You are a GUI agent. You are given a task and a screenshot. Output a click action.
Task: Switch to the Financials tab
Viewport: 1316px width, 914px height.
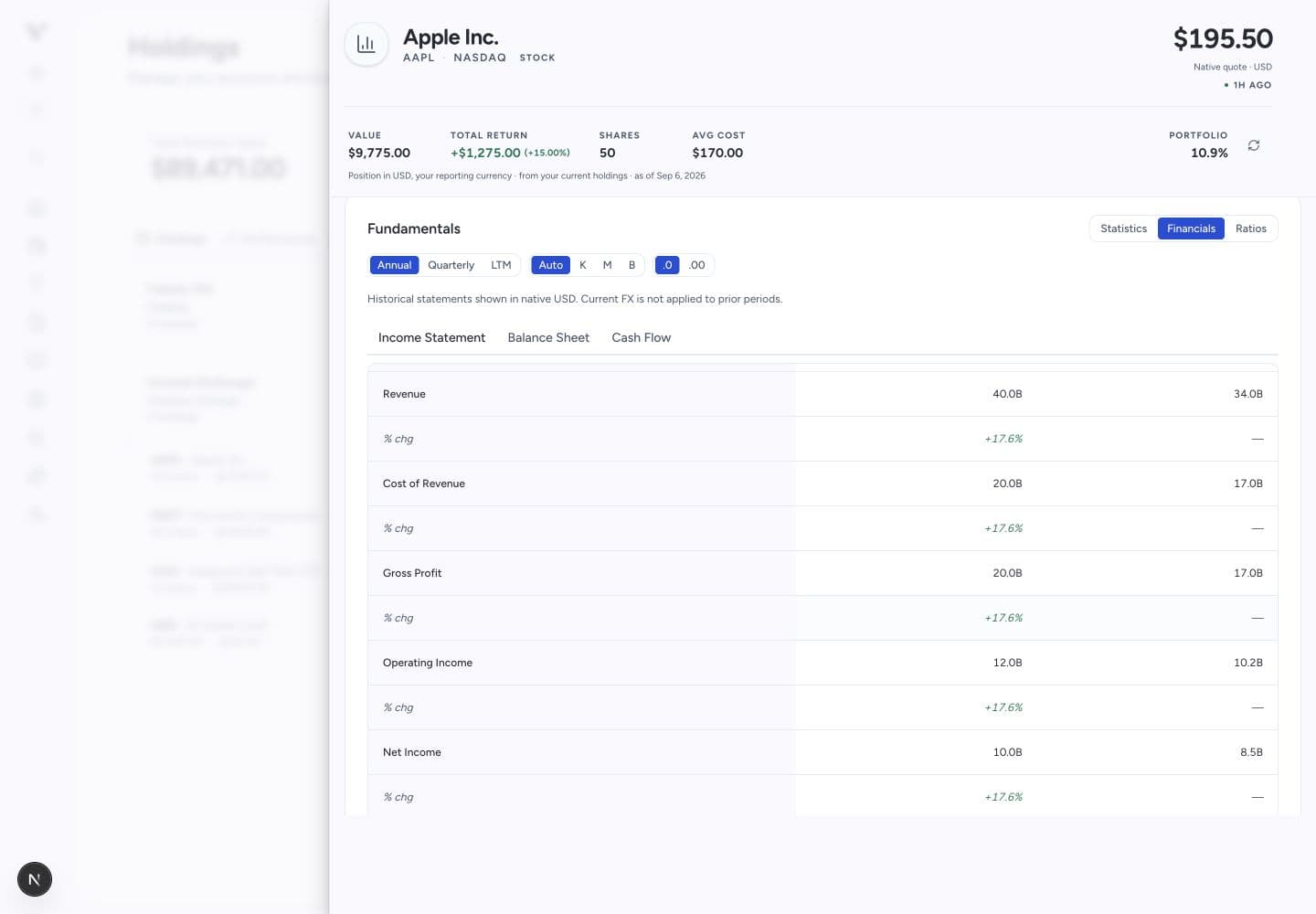click(1191, 228)
